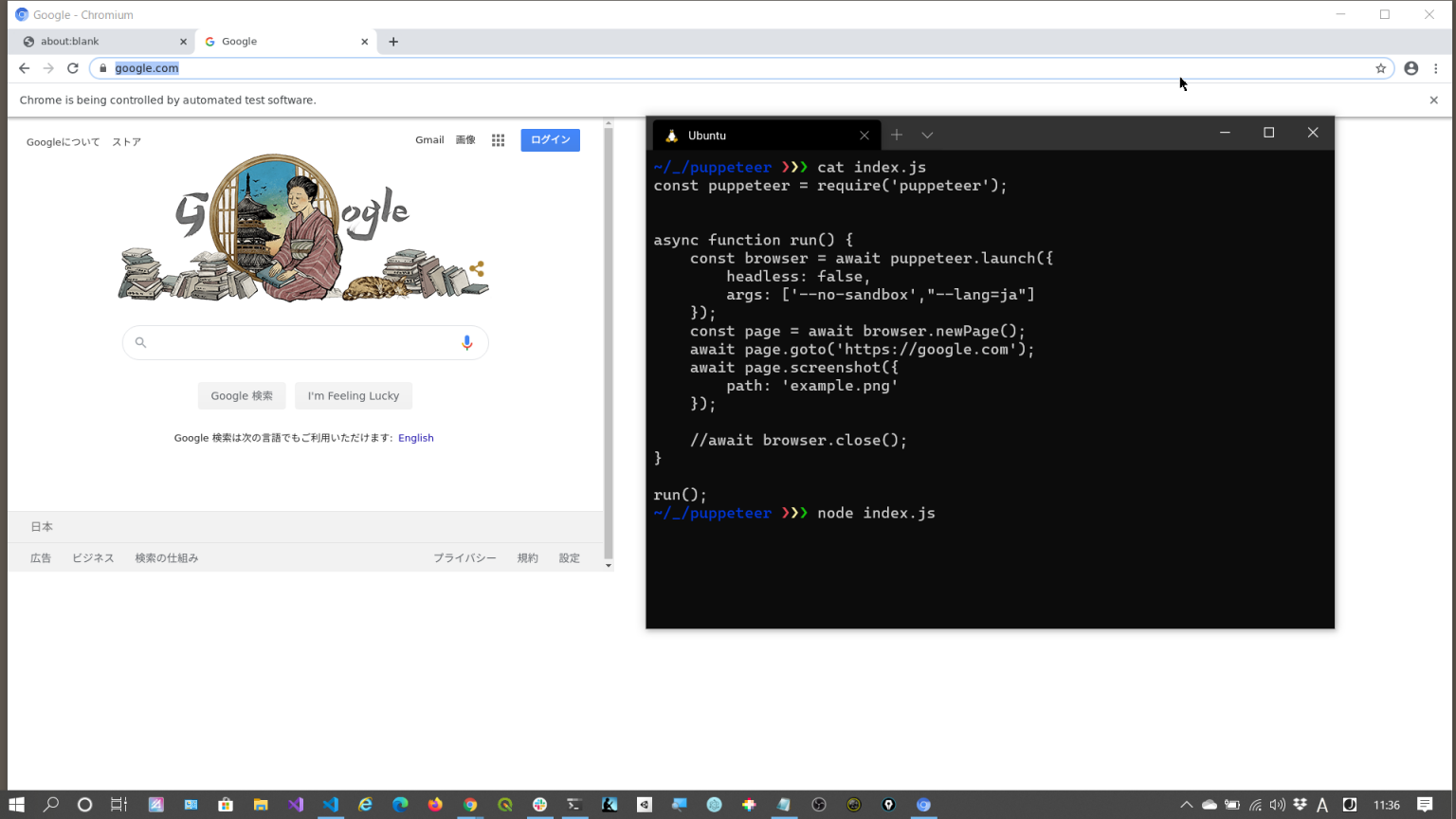Click the search magnifier inside the search box
Screen dimensions: 1456x819
click(140, 342)
